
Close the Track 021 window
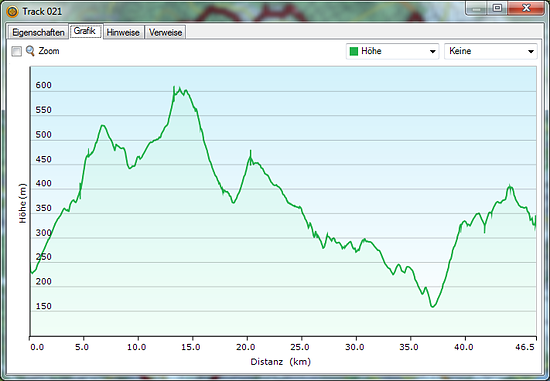tap(526, 8)
